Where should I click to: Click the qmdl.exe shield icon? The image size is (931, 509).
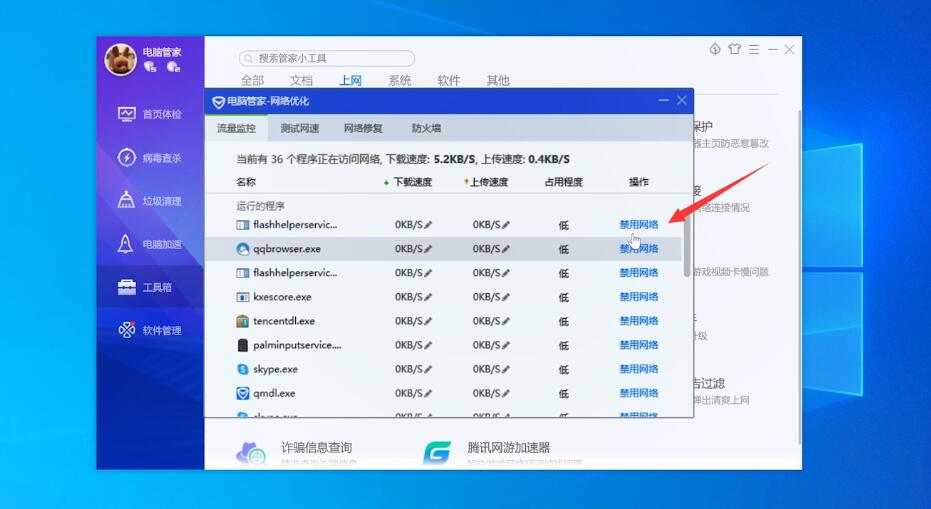[243, 393]
